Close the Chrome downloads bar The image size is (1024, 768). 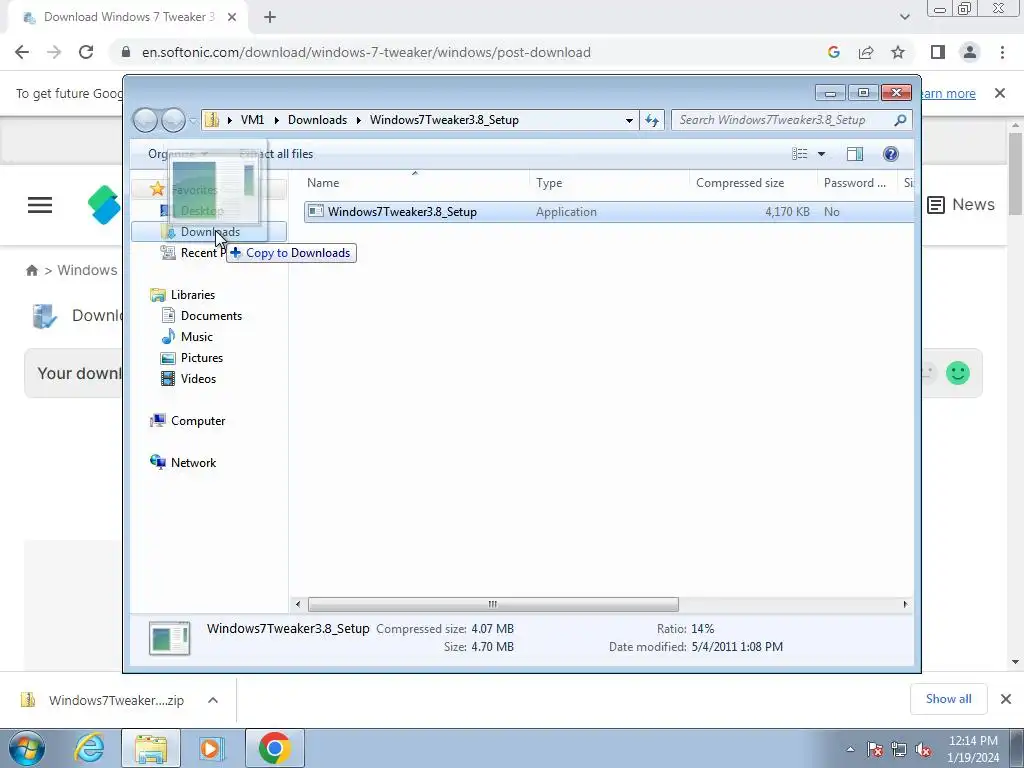(1006, 699)
